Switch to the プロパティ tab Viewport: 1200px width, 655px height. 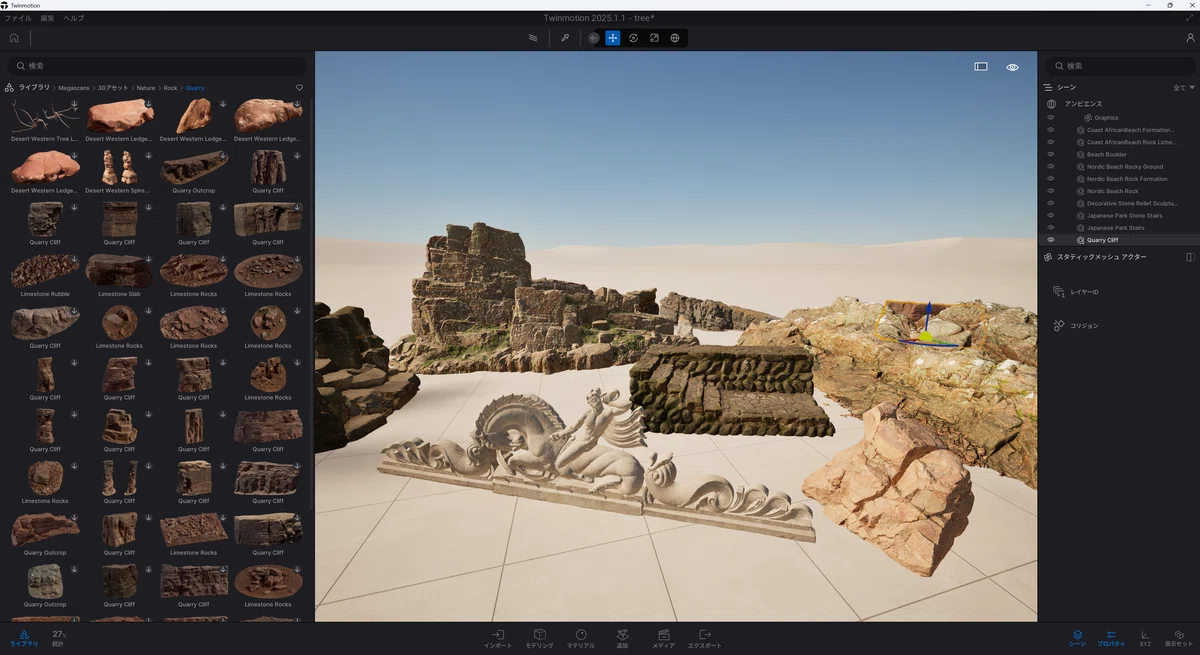1111,638
